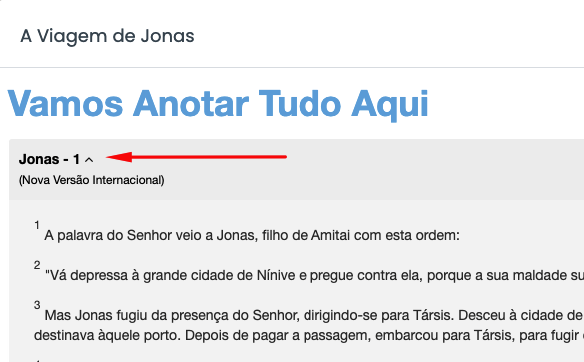Screen dimensions: 584x362
Task: Click verse beginning Vá depressa à grande cidade
Action: [x=314, y=276]
